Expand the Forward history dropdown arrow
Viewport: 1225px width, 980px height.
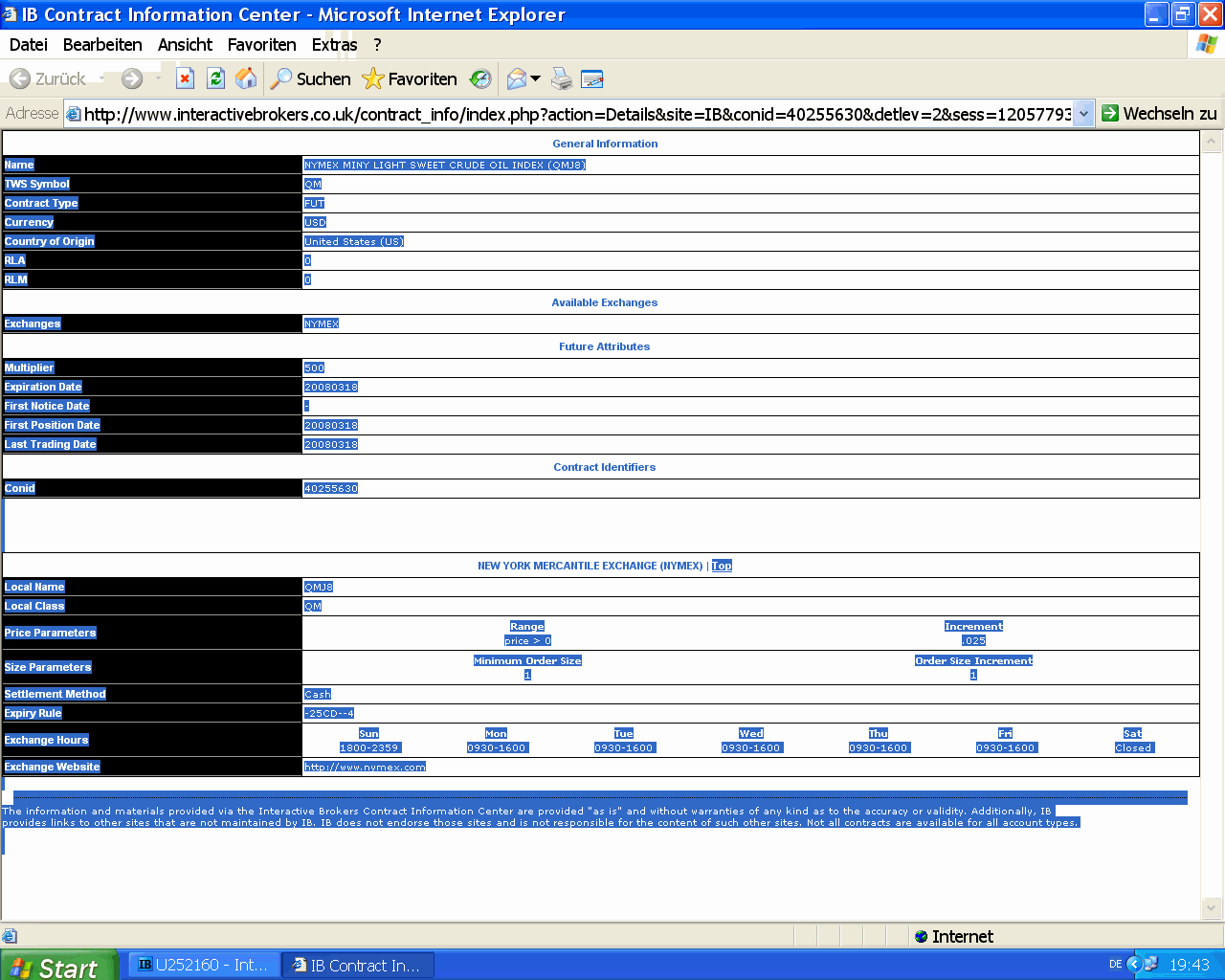[x=158, y=78]
